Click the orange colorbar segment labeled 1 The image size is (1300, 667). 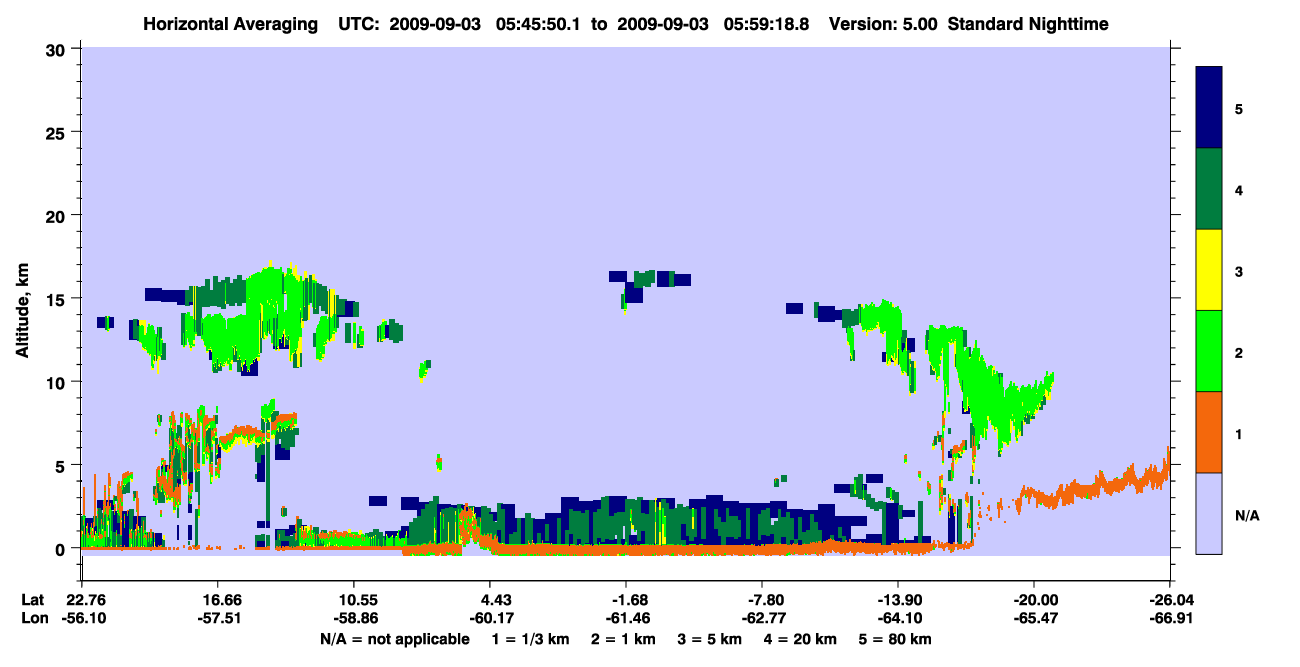coord(1209,432)
